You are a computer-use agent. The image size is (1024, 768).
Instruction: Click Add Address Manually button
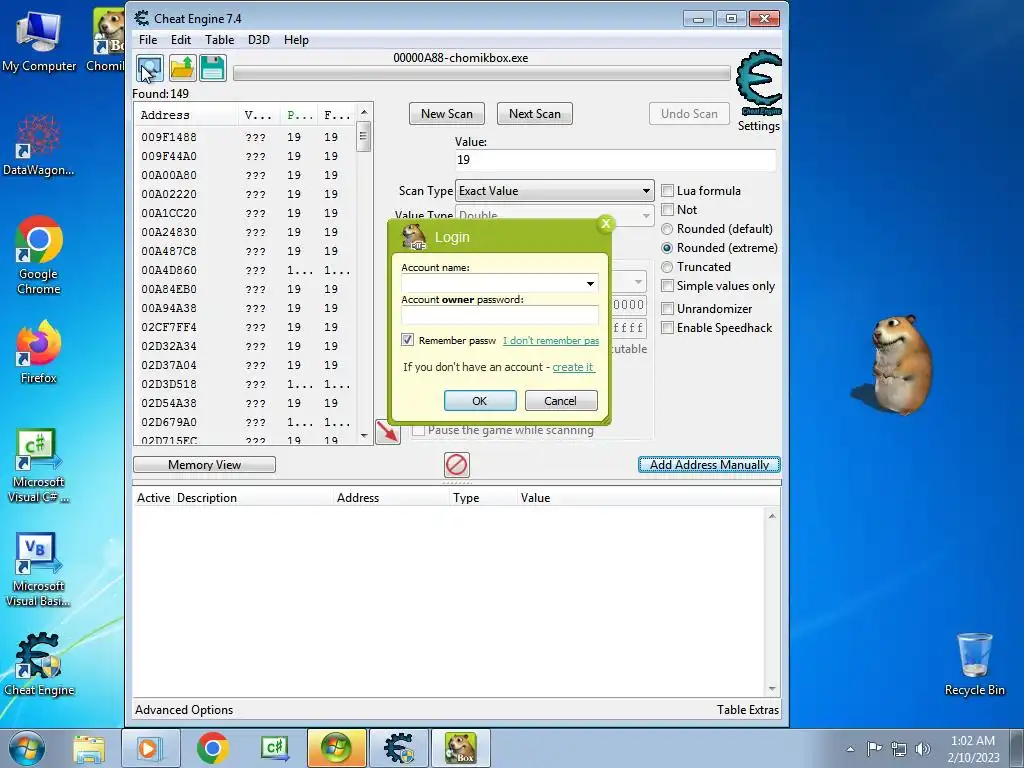(x=709, y=465)
